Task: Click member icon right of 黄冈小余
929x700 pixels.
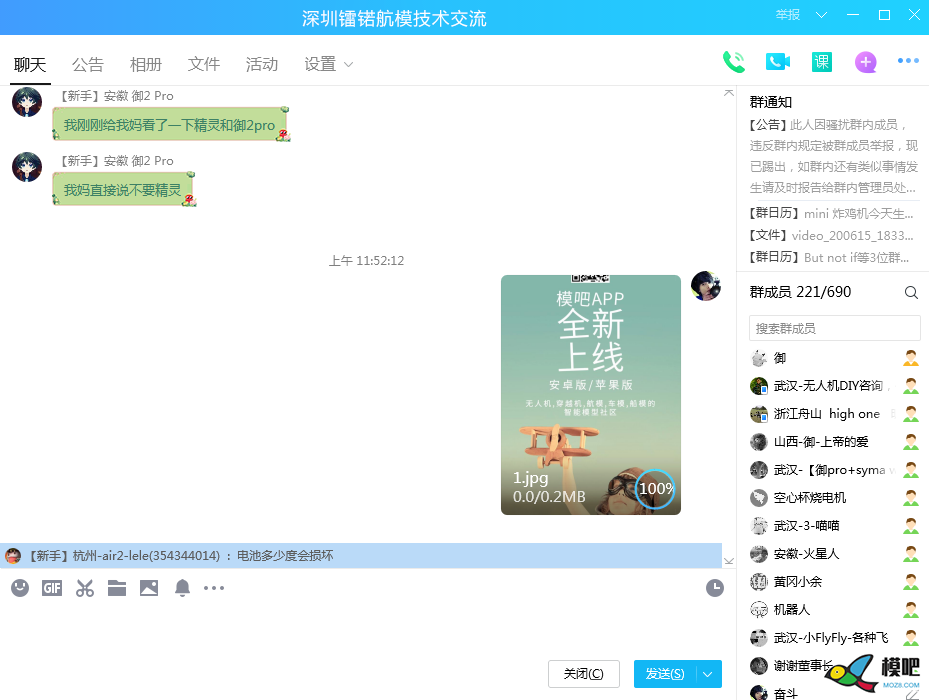Action: coord(911,582)
